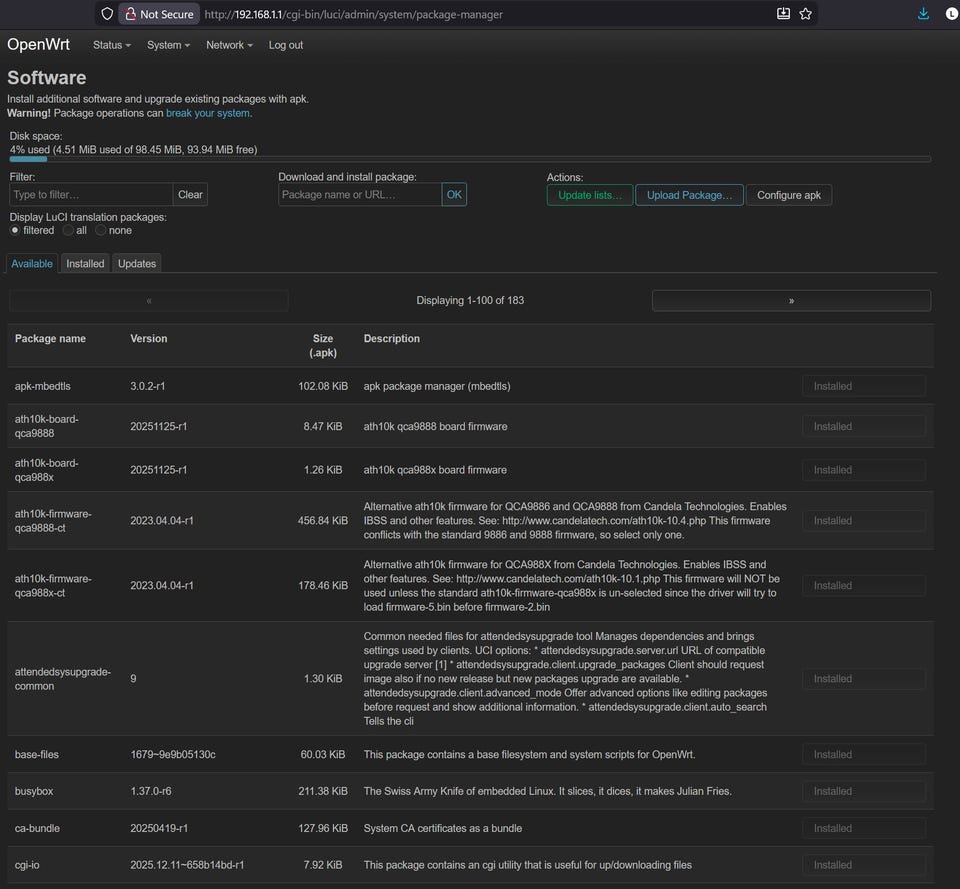The image size is (960, 889).
Task: Switch to the Installed tab
Action: pos(85,264)
